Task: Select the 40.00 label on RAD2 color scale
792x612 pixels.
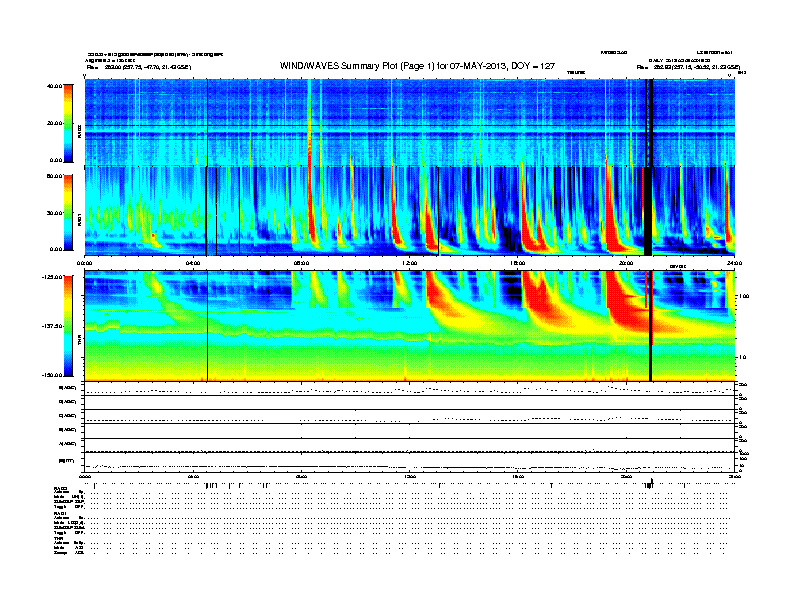Action: pyautogui.click(x=54, y=86)
